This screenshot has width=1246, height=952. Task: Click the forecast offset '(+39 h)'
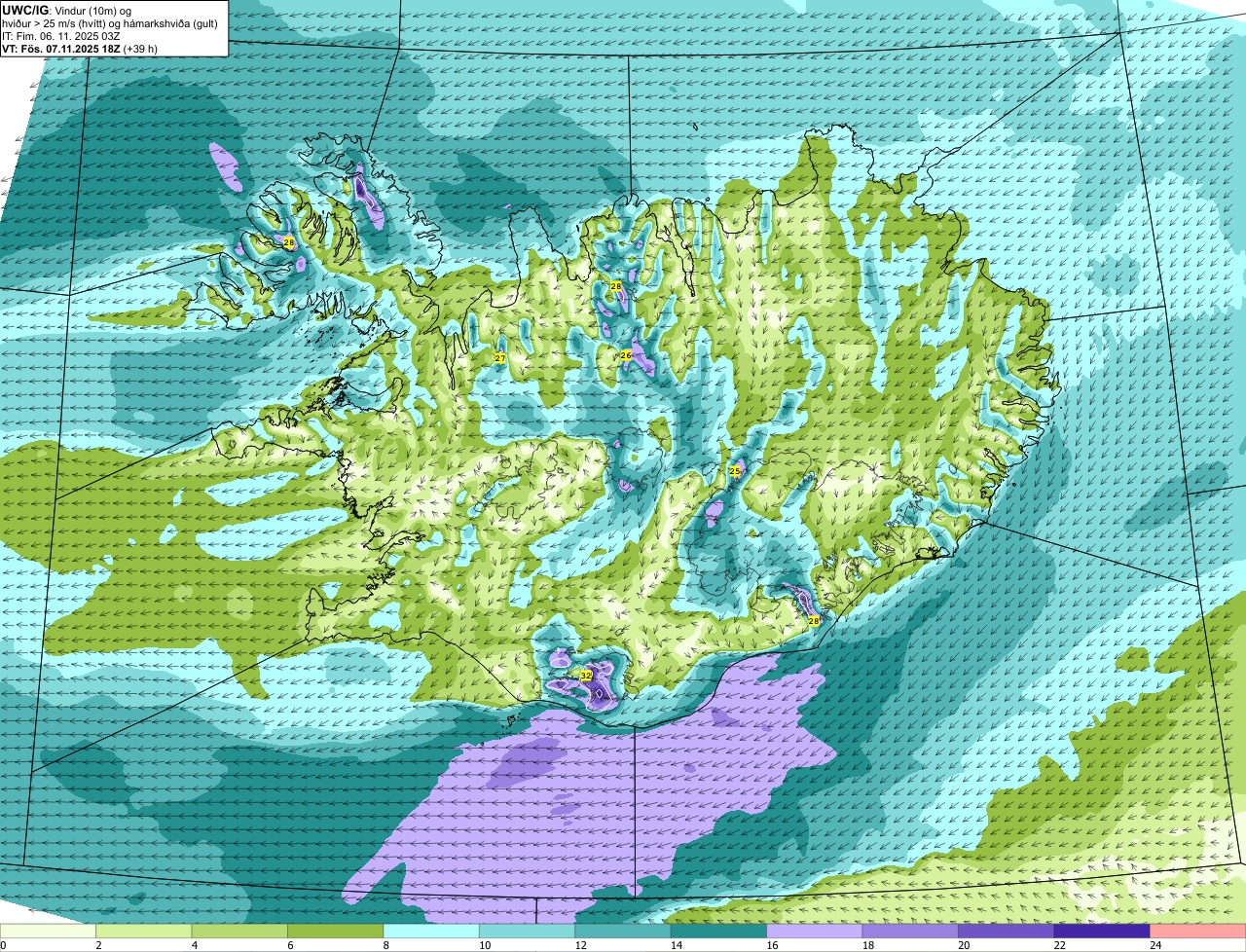pos(141,48)
